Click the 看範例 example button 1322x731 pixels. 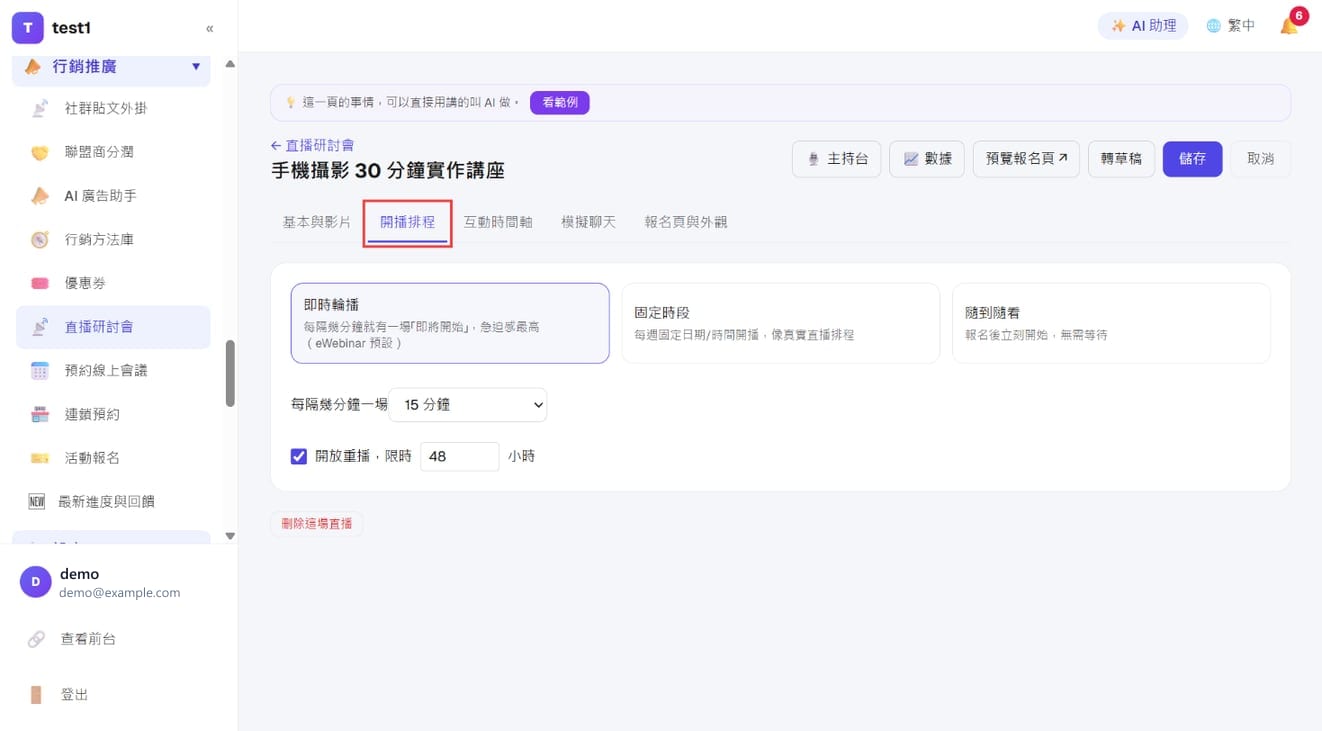point(559,102)
